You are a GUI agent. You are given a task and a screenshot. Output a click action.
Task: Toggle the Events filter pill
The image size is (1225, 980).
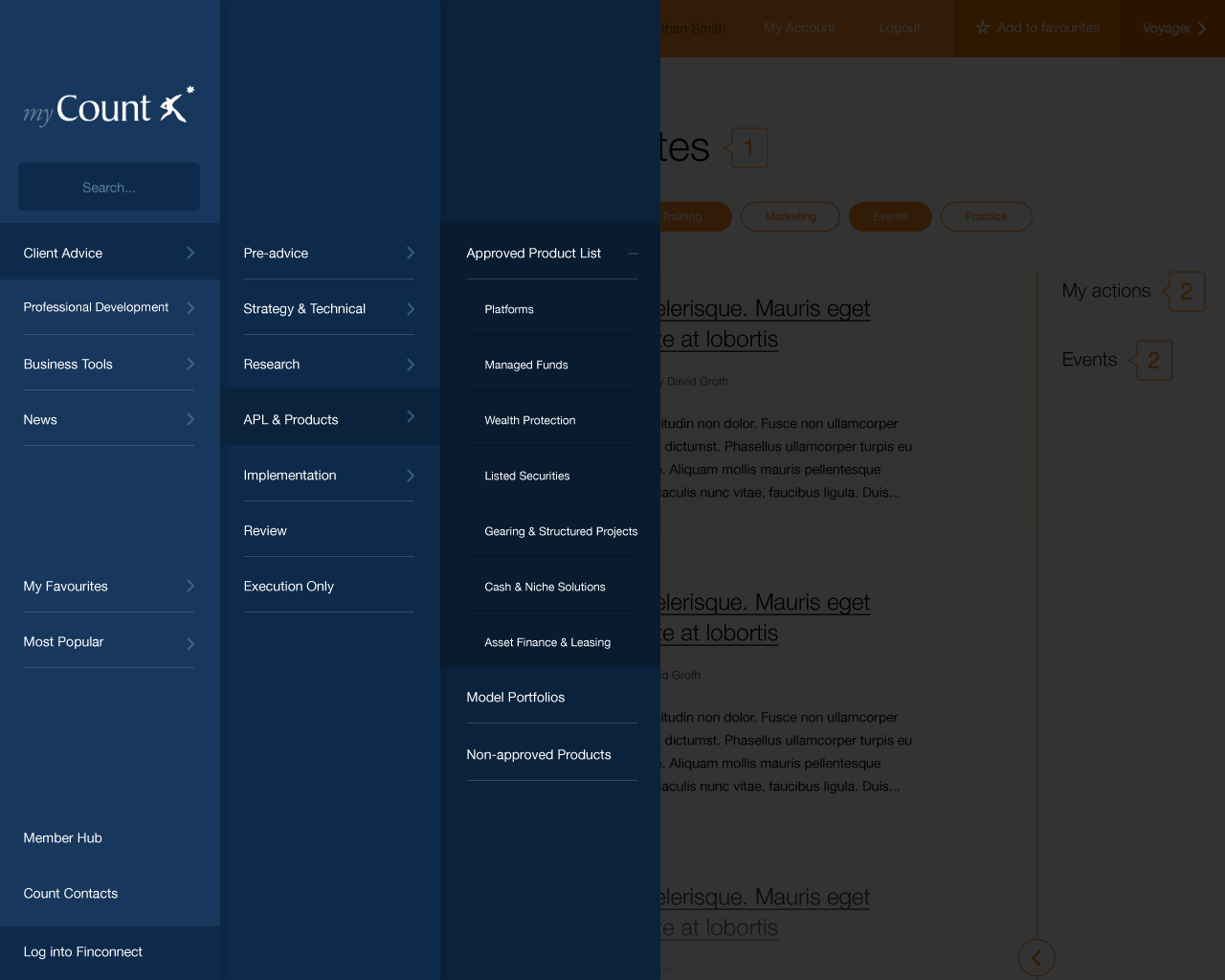890,216
